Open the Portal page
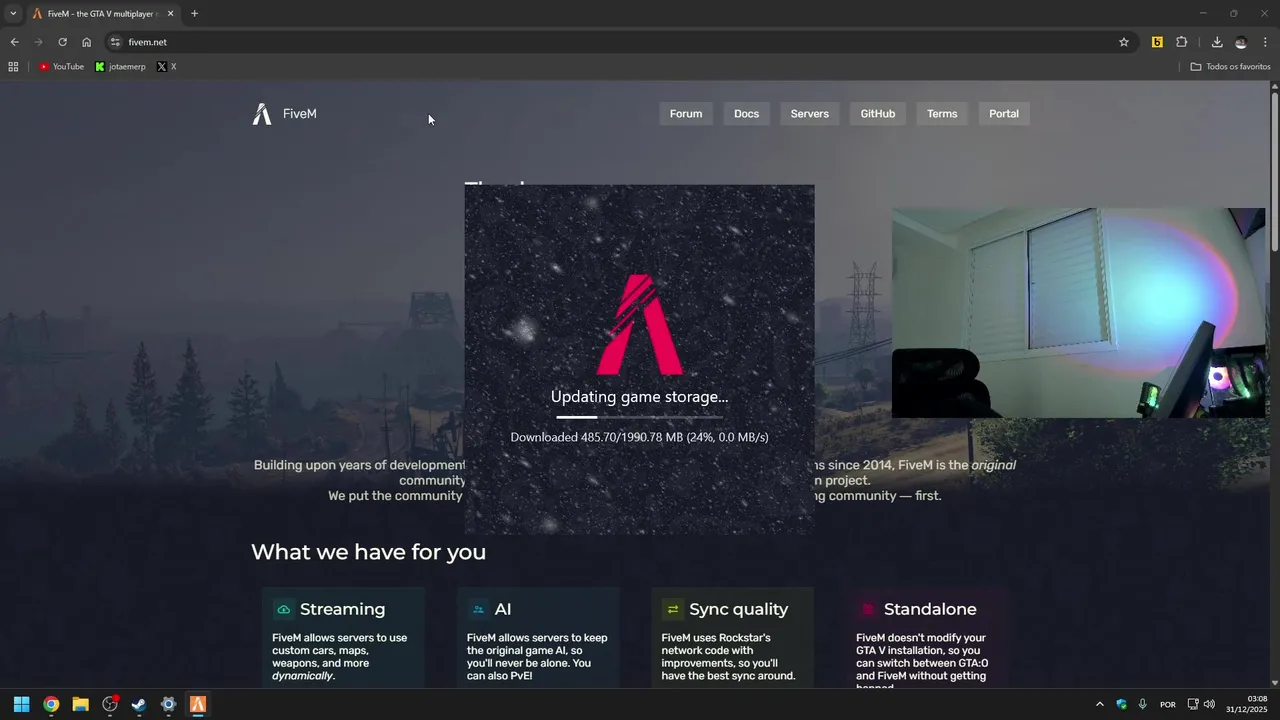This screenshot has height=720, width=1280. [1004, 114]
